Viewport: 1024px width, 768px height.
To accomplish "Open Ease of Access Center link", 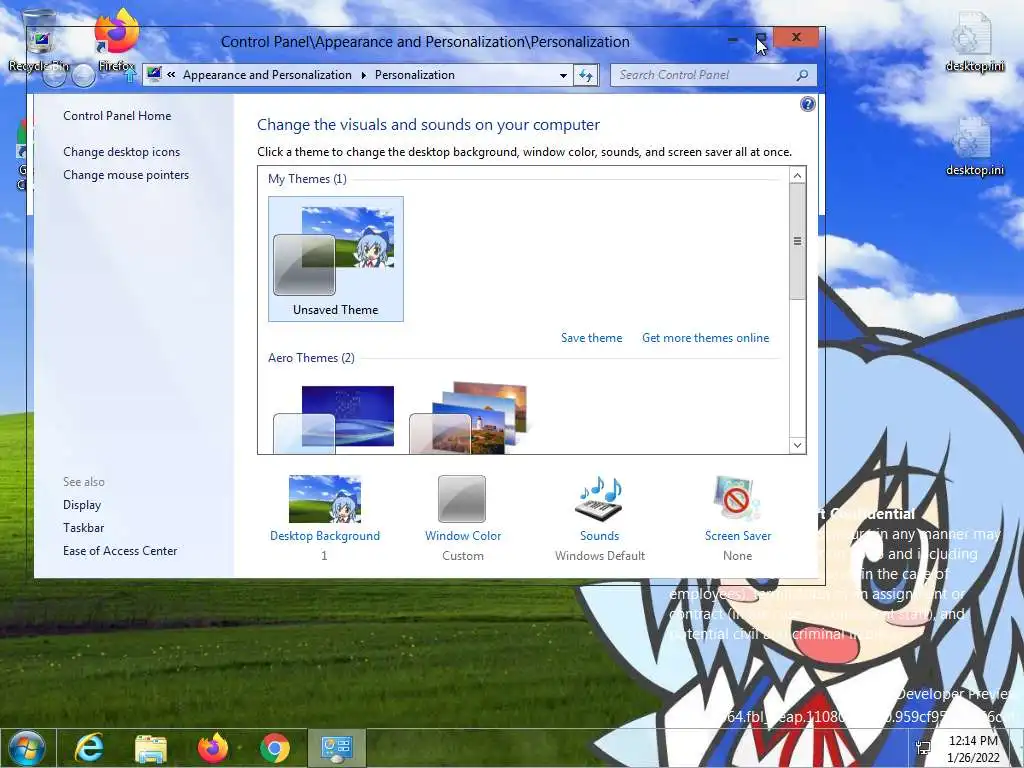I will point(120,551).
